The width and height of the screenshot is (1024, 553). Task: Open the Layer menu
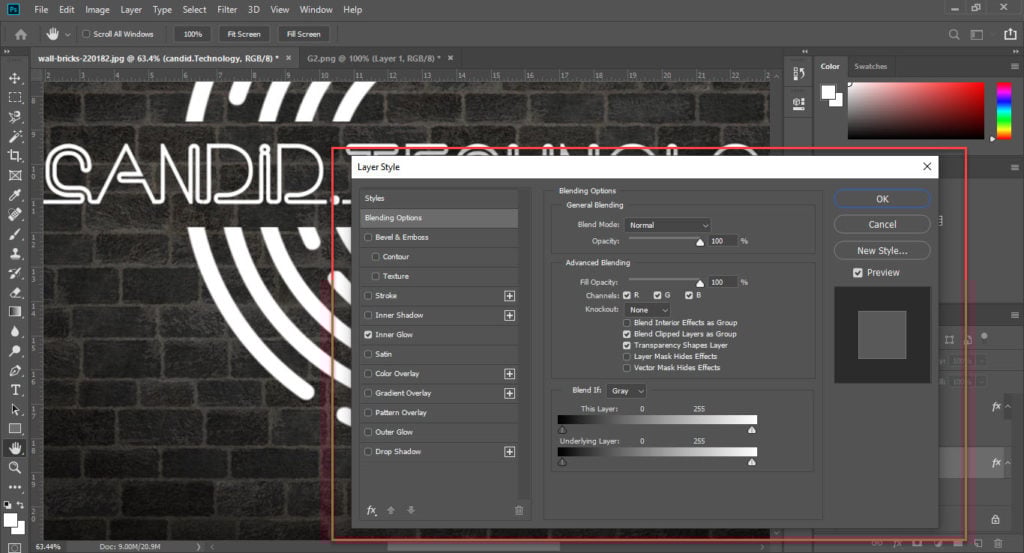coord(131,10)
